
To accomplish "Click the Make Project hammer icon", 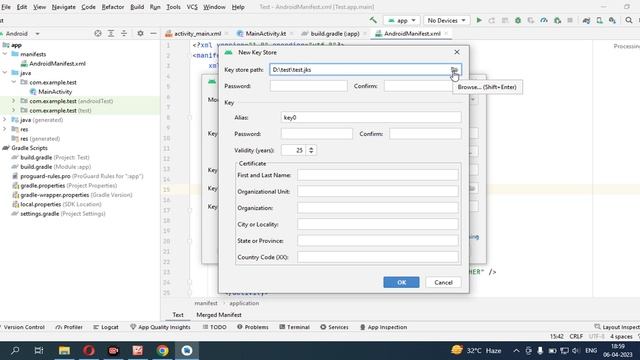I will [373, 20].
